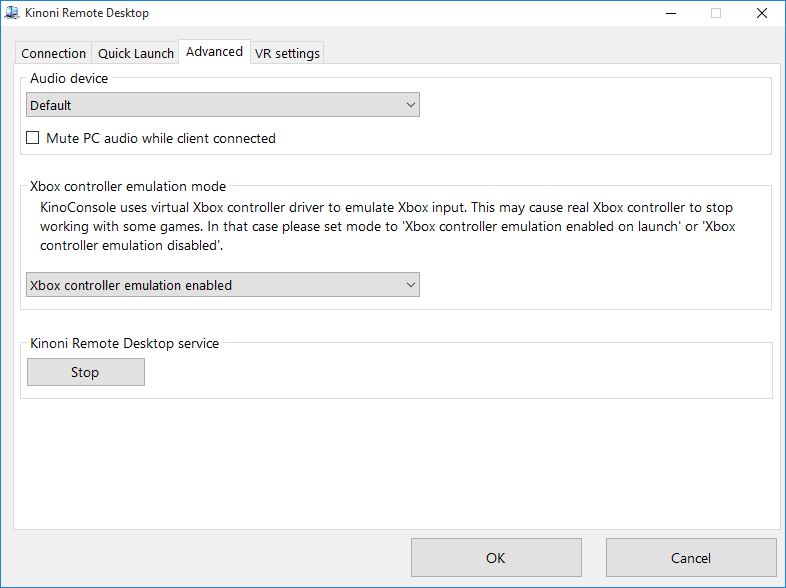Confirm settings with the OK button

(x=496, y=557)
